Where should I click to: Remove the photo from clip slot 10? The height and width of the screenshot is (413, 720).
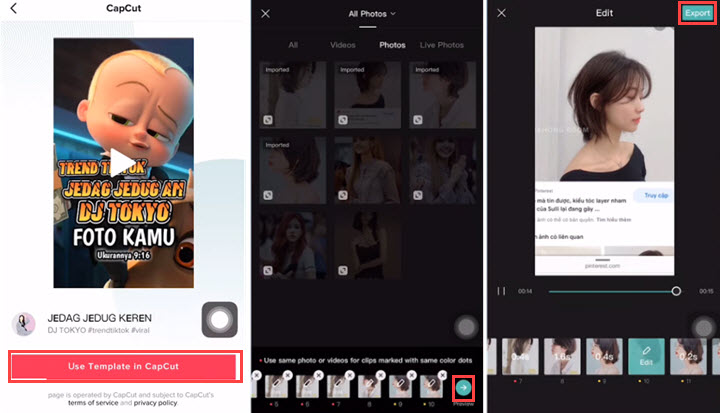442,375
